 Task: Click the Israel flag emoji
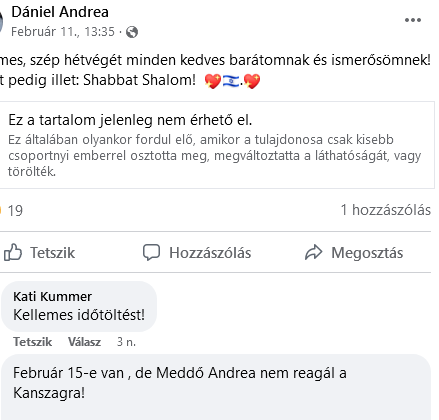coord(231,81)
